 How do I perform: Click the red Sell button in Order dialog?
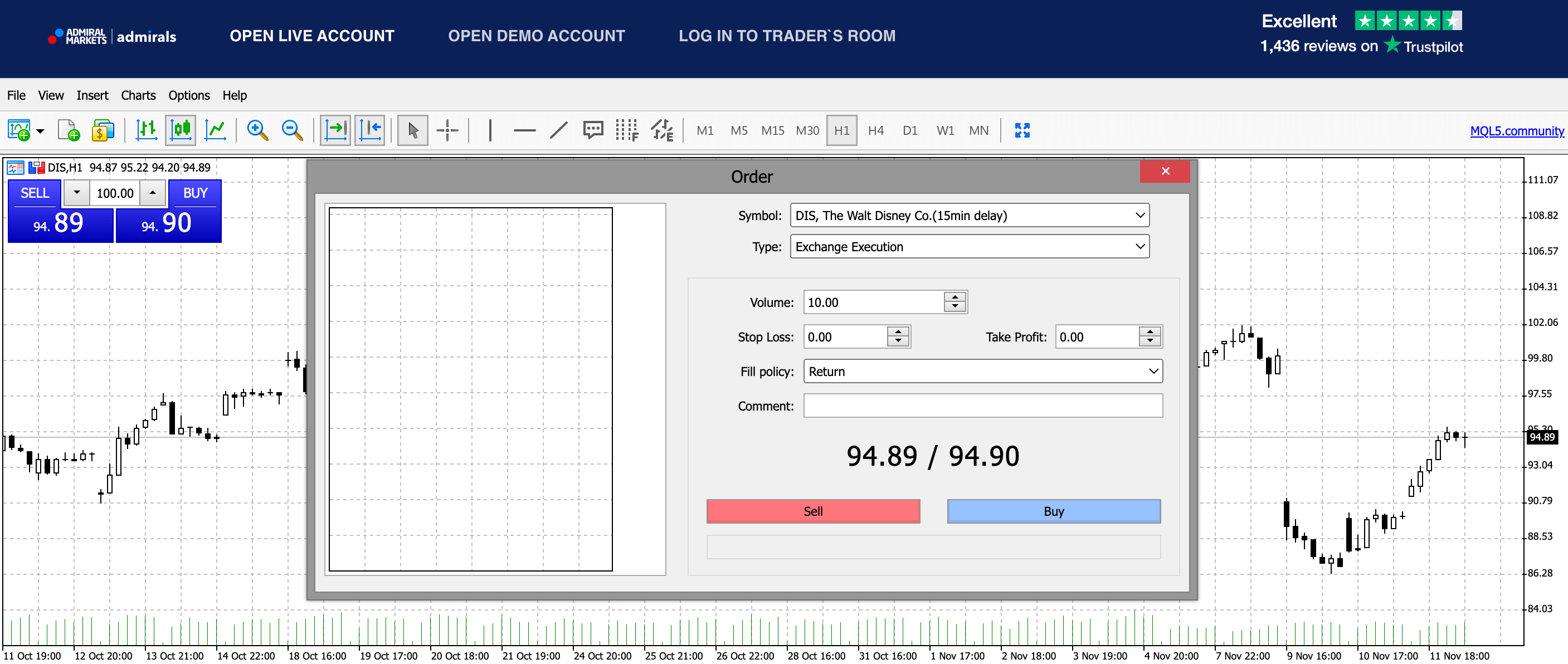click(813, 511)
